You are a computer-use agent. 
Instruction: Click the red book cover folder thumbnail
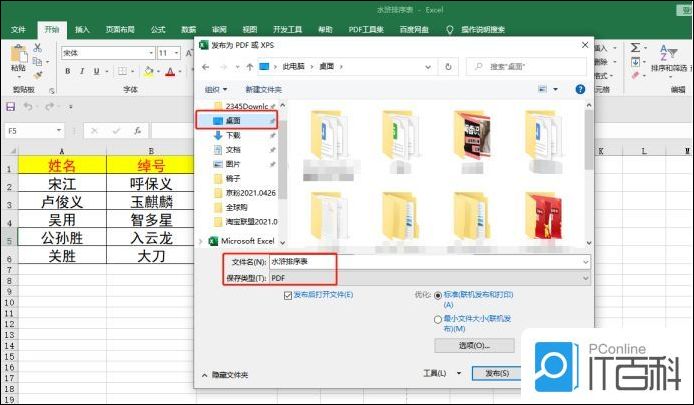(543, 215)
